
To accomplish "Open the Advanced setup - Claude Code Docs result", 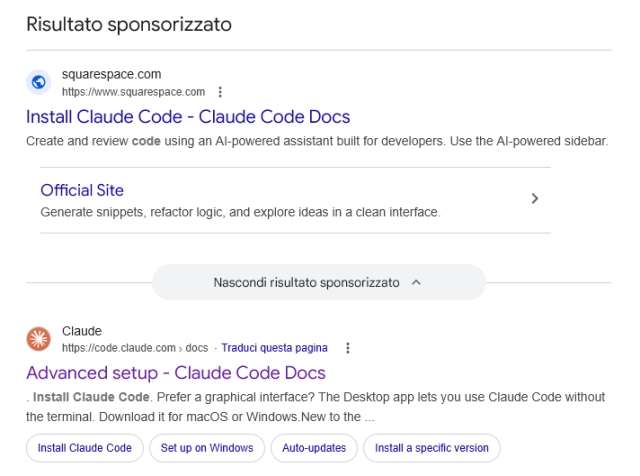I will point(176,373).
